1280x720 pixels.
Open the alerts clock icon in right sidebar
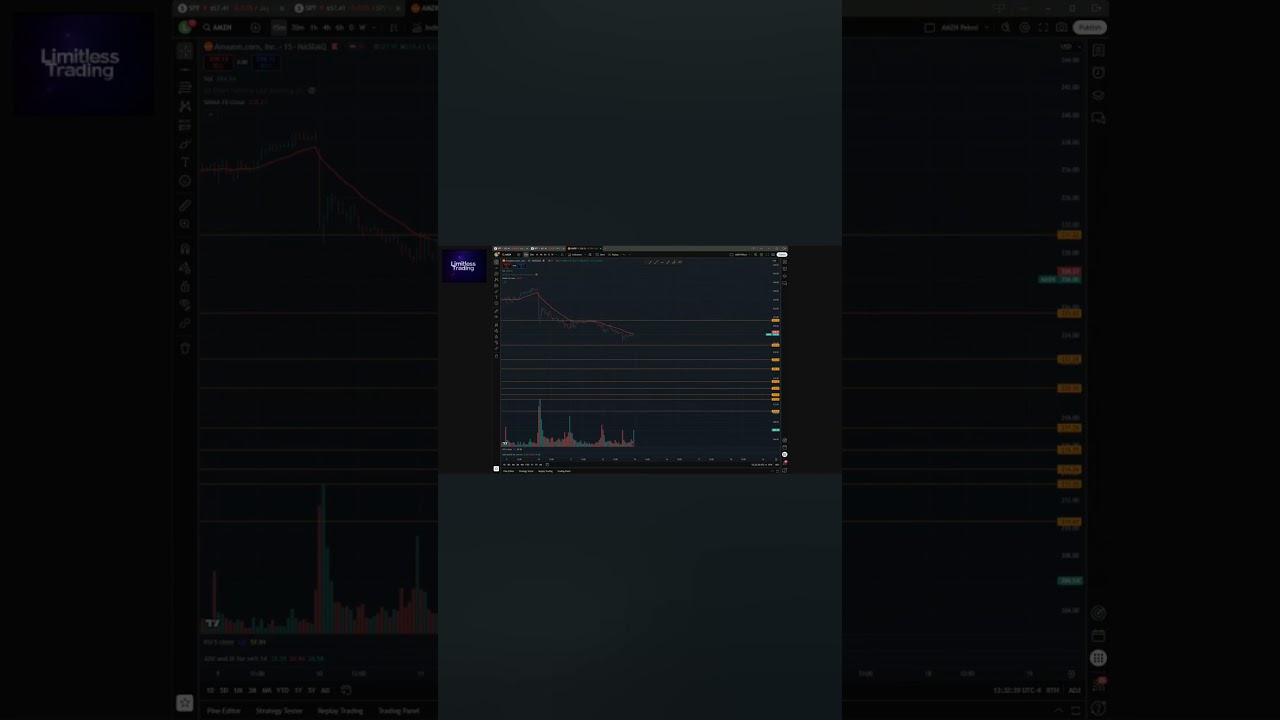click(1098, 72)
